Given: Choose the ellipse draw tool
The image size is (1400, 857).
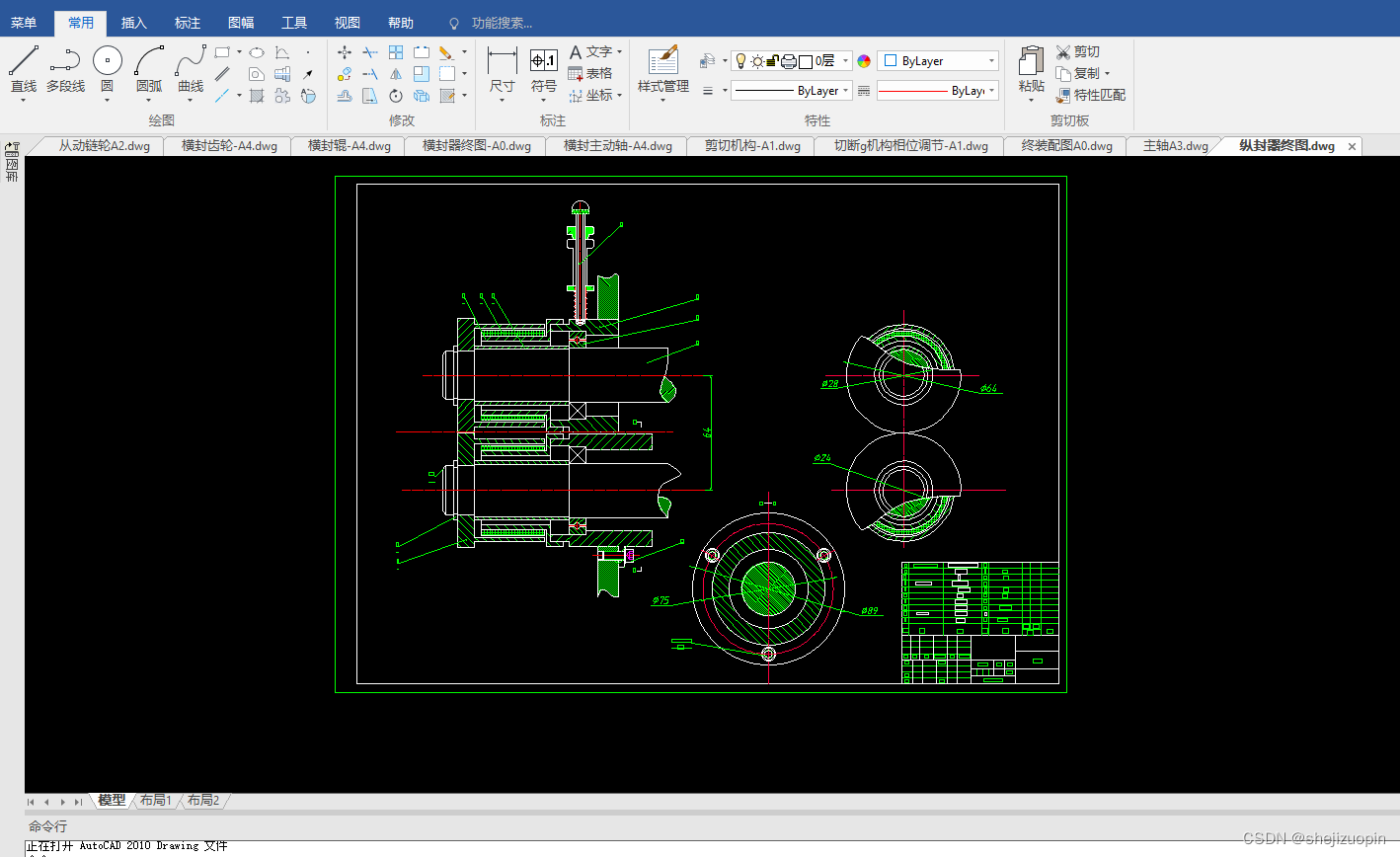Looking at the screenshot, I should pyautogui.click(x=257, y=52).
